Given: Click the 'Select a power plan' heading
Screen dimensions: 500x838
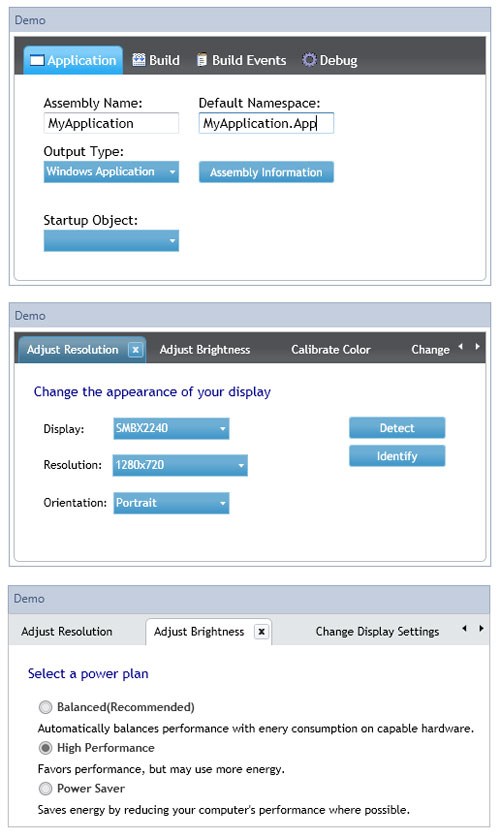Looking at the screenshot, I should (x=88, y=673).
